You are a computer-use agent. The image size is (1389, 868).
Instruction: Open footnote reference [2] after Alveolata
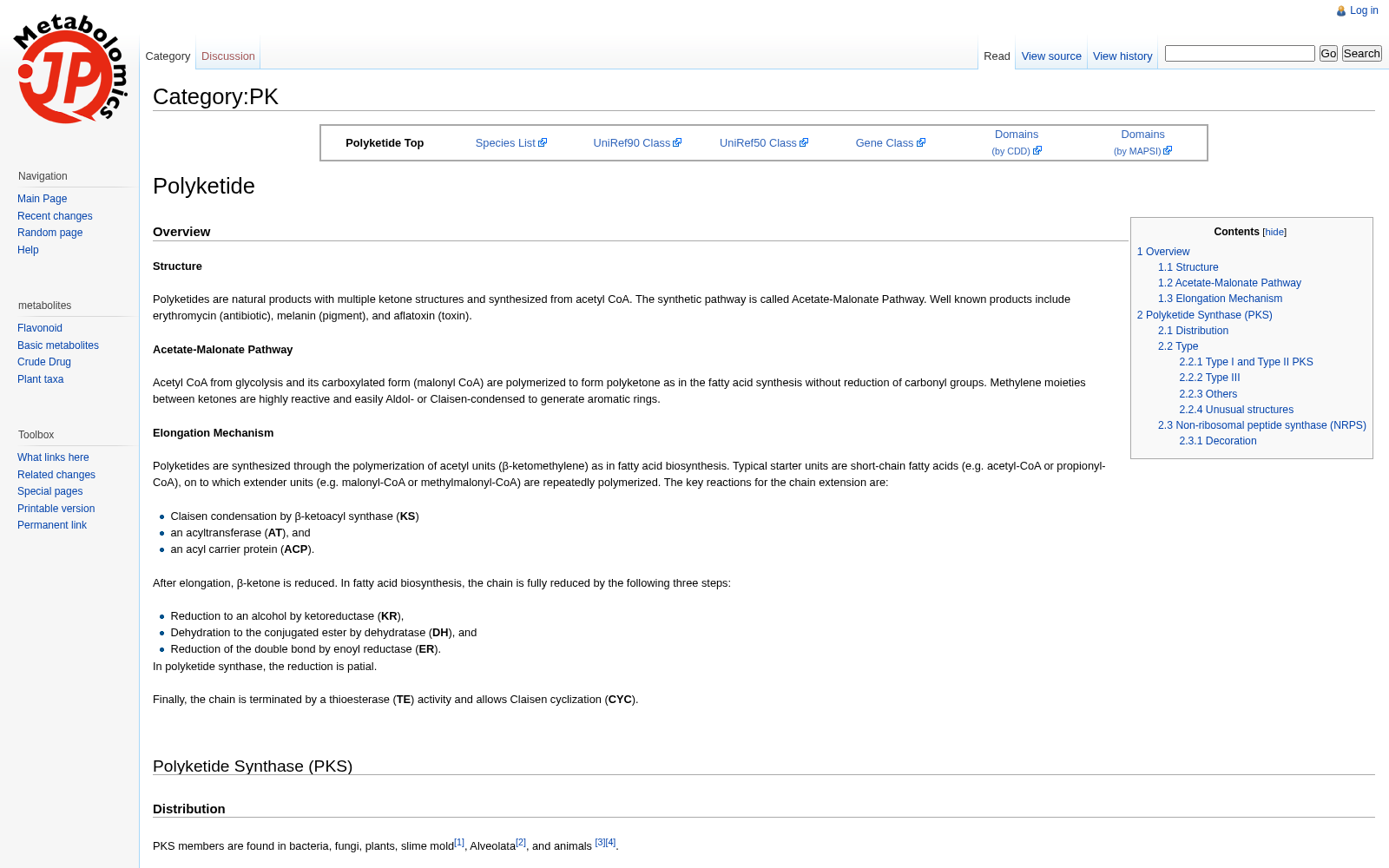tap(521, 842)
